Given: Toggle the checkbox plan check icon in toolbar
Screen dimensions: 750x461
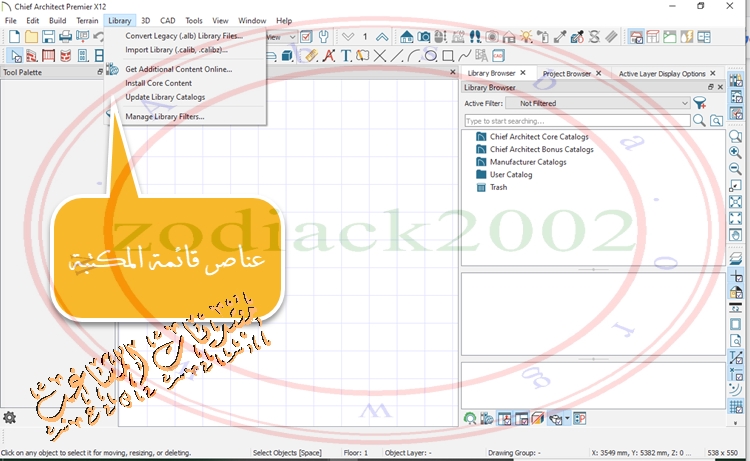Looking at the screenshot, I should coord(306,36).
